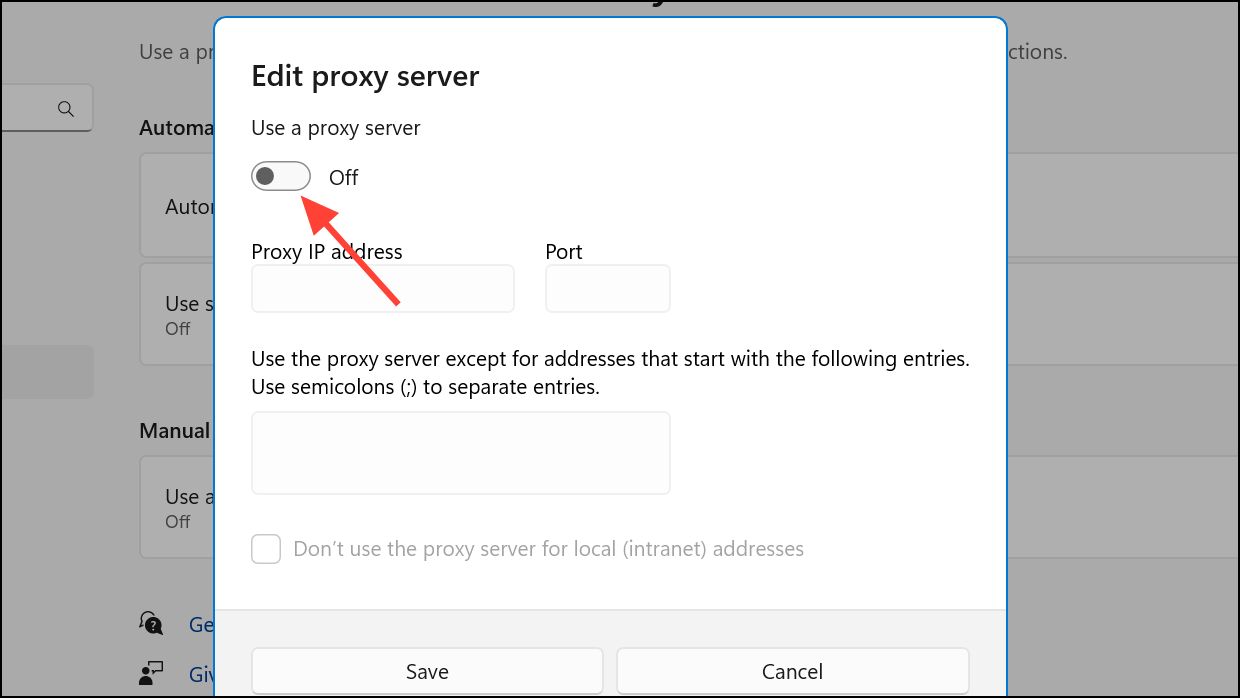Click the Off label beside the proxy switch

pyautogui.click(x=343, y=177)
